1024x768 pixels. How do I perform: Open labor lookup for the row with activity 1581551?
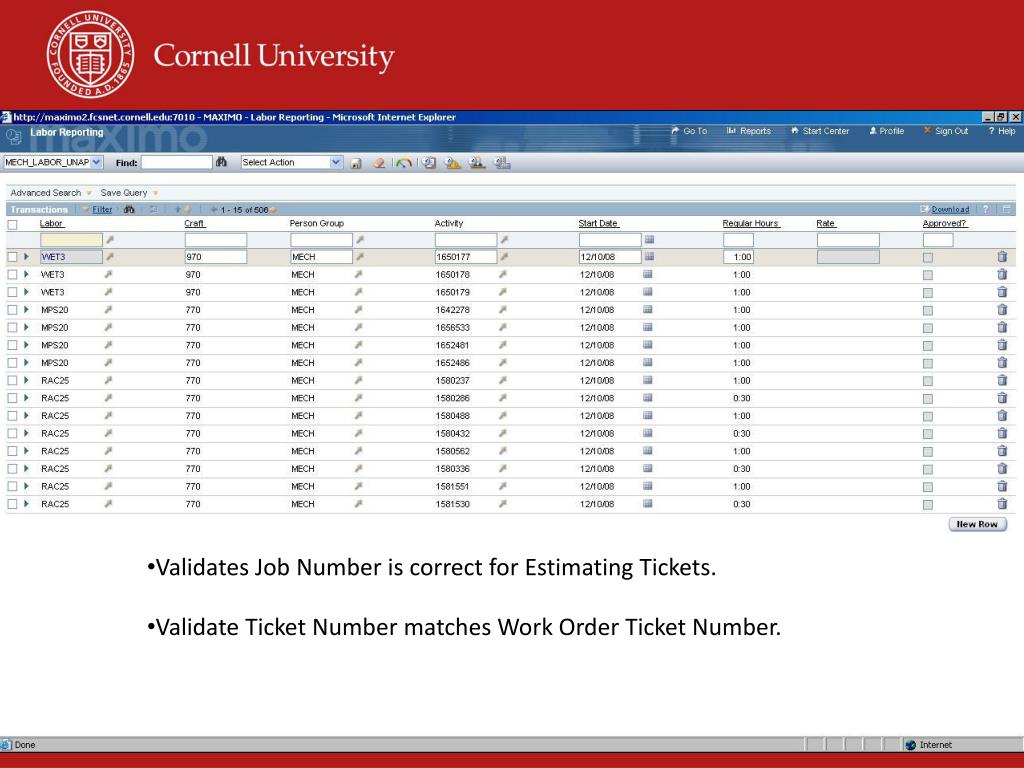click(108, 486)
